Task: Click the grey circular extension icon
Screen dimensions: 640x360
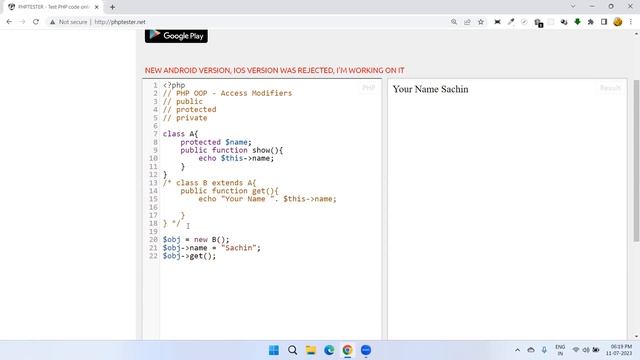Action: (x=524, y=22)
